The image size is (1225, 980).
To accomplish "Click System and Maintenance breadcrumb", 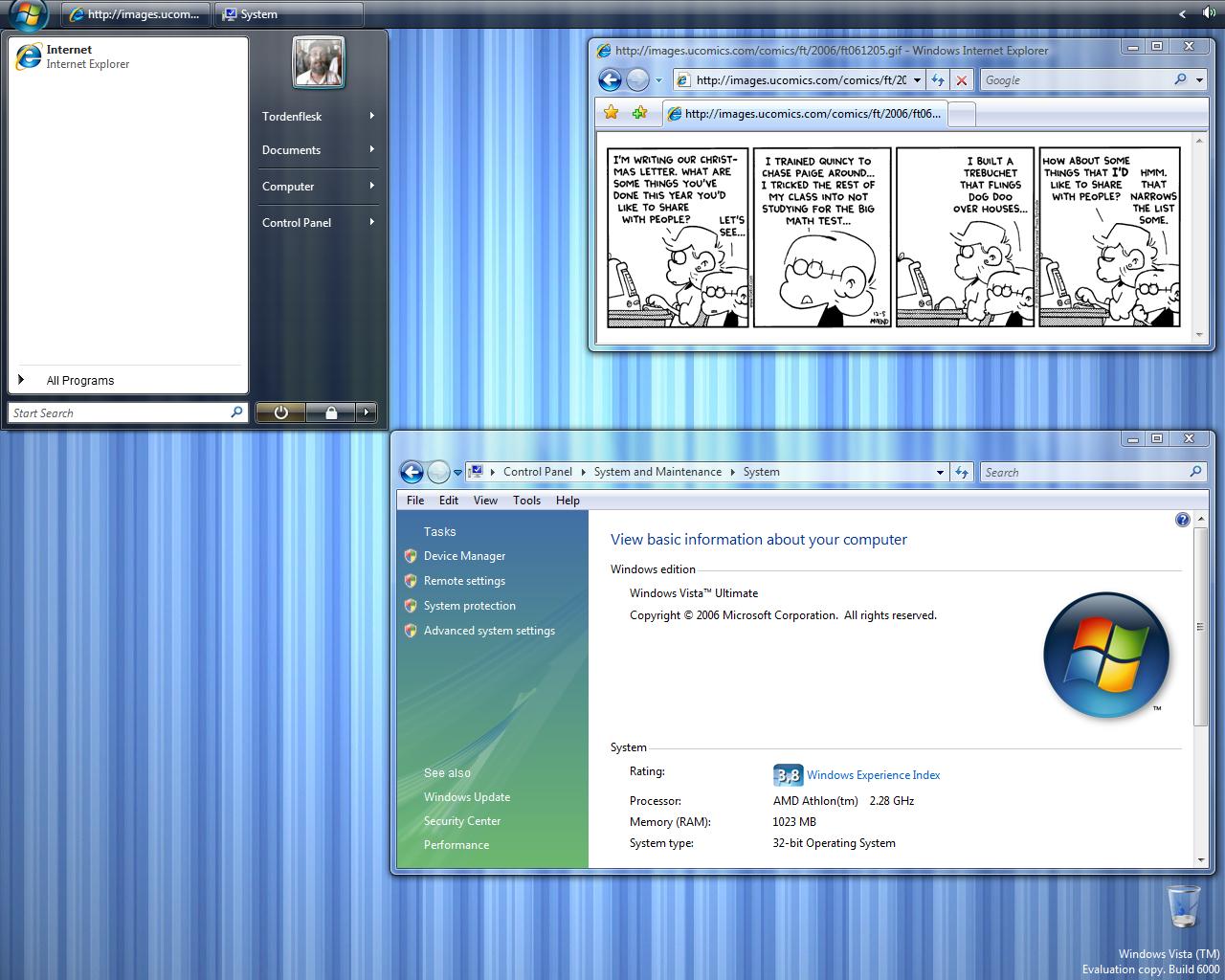I will point(657,472).
